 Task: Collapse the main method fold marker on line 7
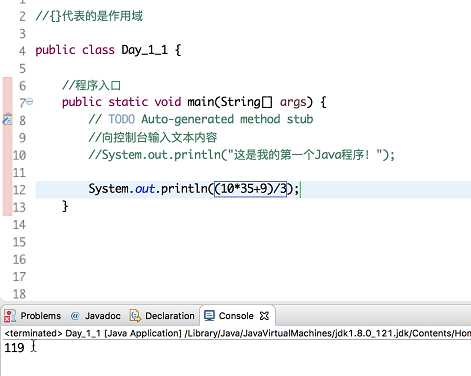click(30, 102)
